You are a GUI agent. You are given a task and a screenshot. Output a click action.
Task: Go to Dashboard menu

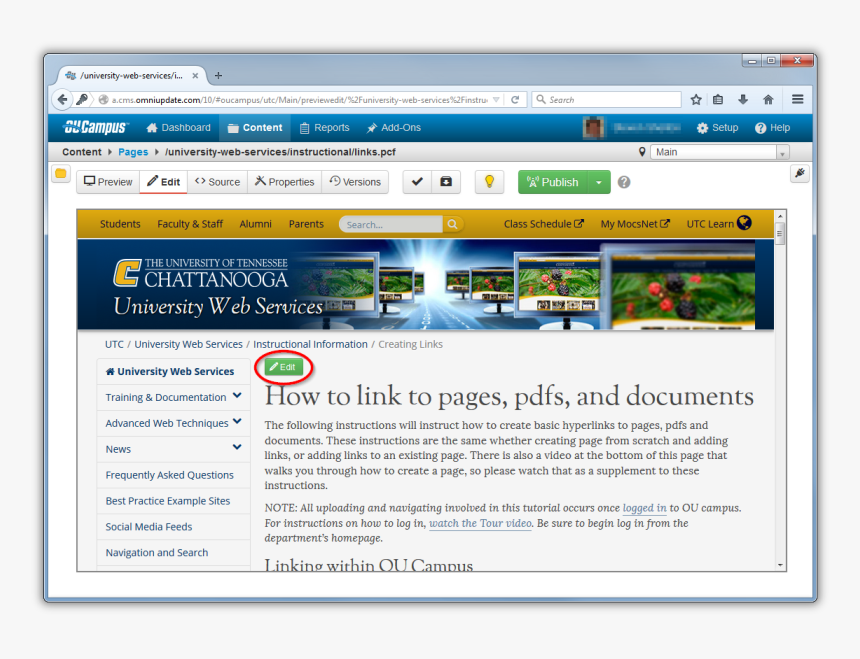179,128
